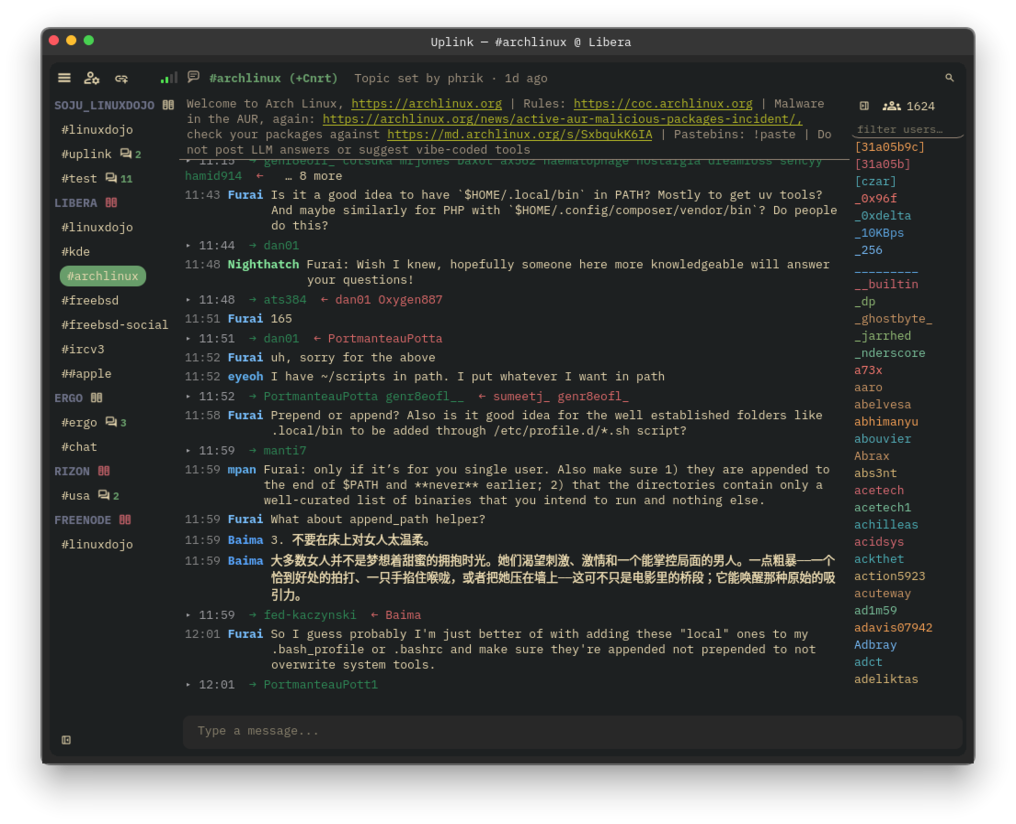Image resolution: width=1016 pixels, height=824 pixels.
Task: Click the unread messages icon on #usa
Action: coord(104,496)
